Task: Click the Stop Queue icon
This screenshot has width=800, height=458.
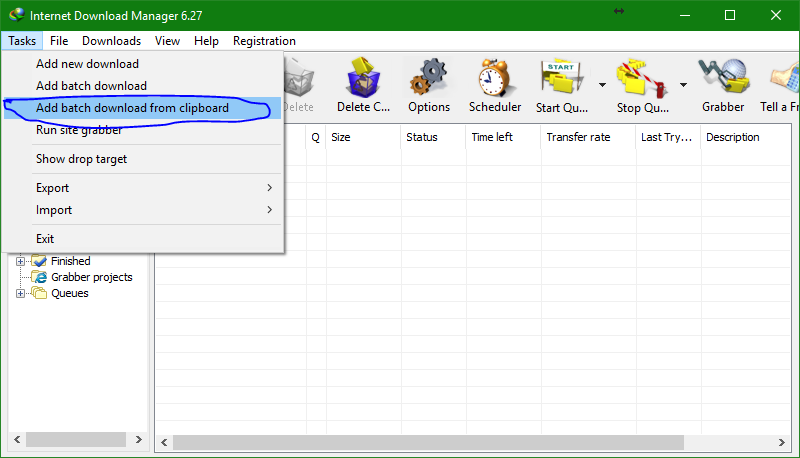Action: tap(642, 78)
